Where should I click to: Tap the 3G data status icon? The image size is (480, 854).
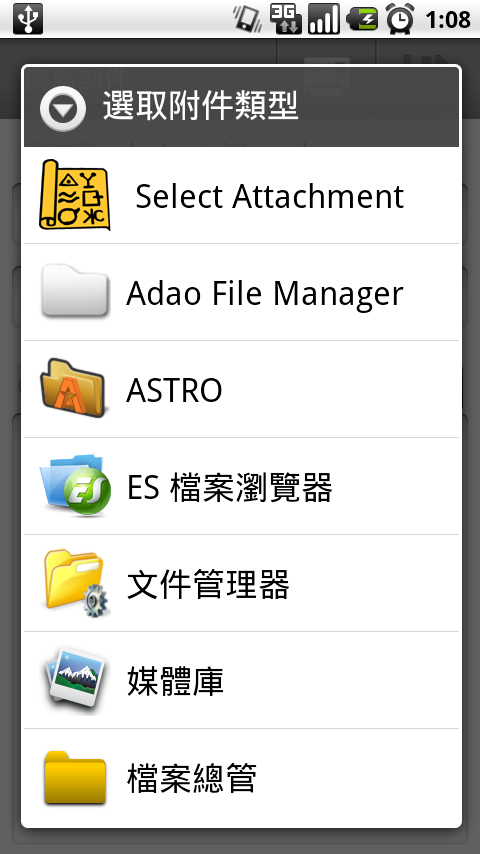click(285, 19)
